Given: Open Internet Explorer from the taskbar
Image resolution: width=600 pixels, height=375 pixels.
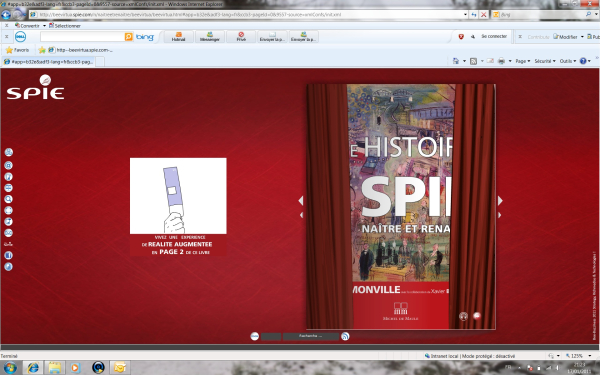Looking at the screenshot, I should tap(33, 368).
